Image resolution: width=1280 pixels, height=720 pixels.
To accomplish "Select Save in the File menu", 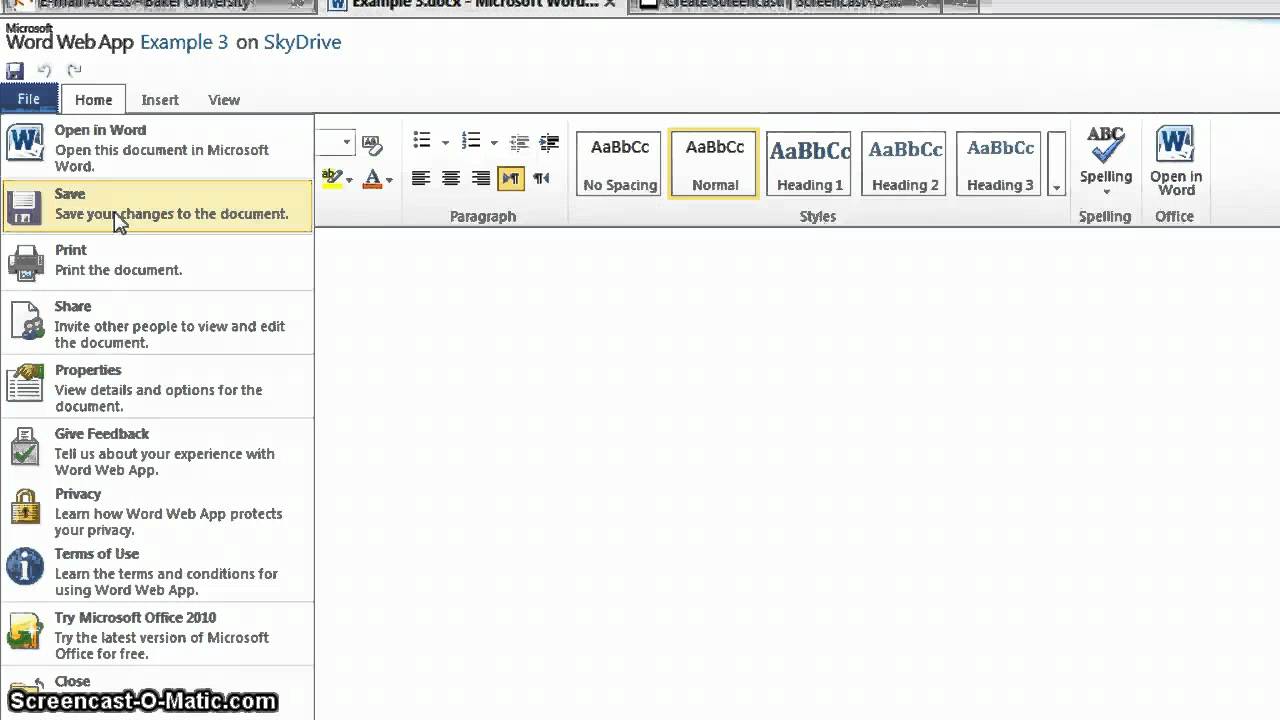I will click(x=158, y=205).
